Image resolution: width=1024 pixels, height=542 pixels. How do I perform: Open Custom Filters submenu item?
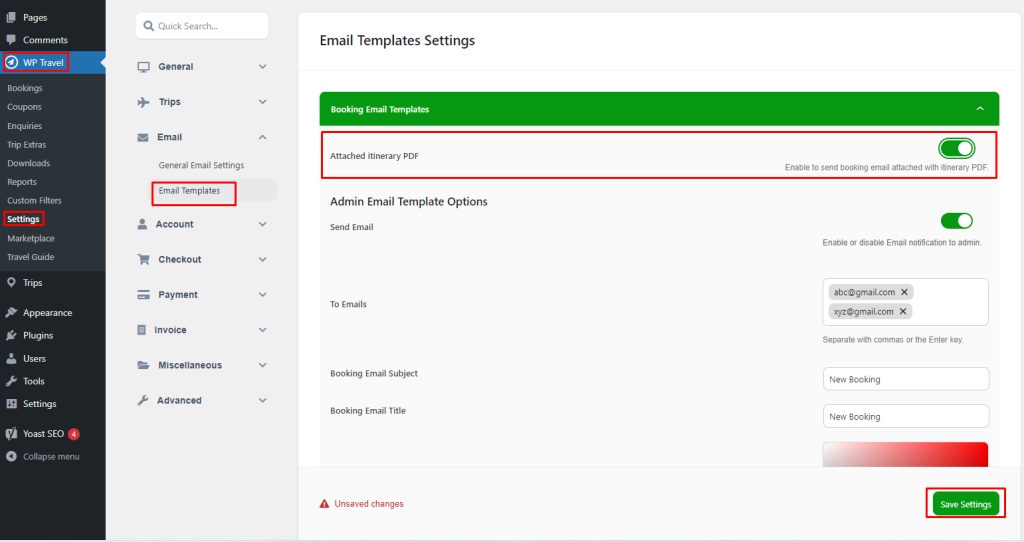[34, 200]
